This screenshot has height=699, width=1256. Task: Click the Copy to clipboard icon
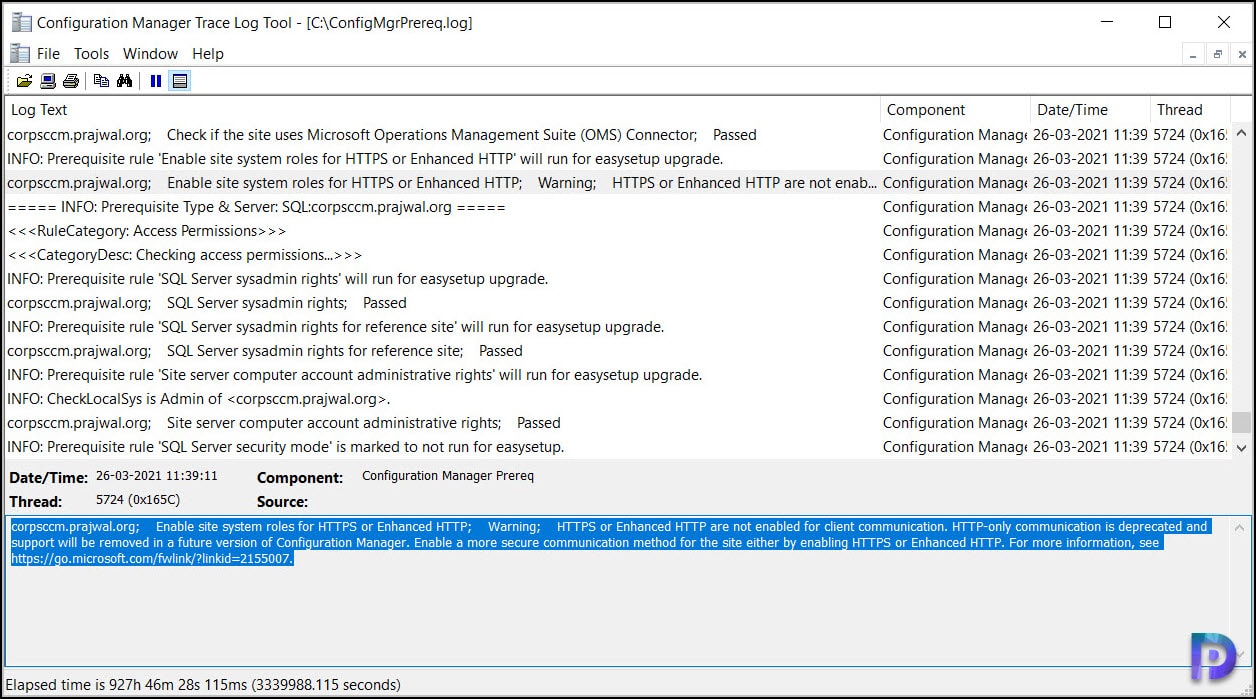tap(101, 81)
